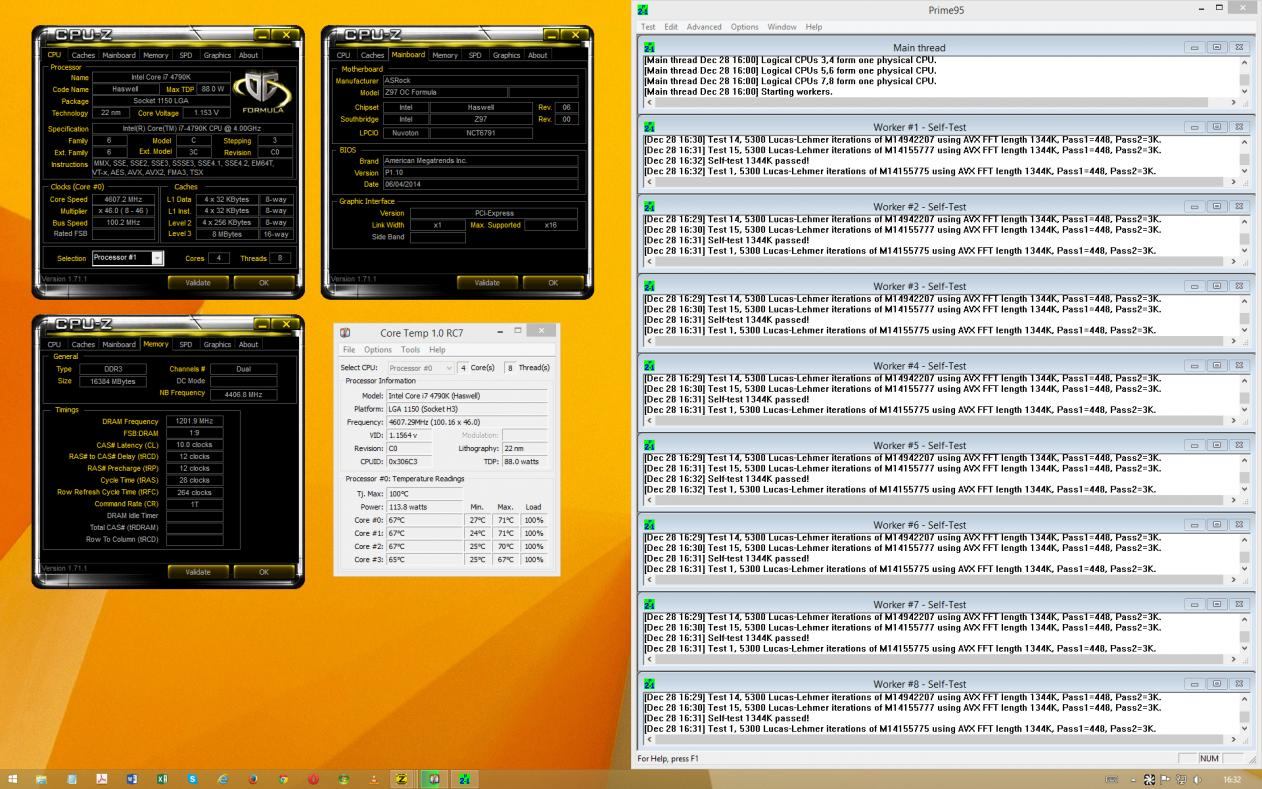Click the Main thread window's vertical scrollbar down arrow
Image resolution: width=1262 pixels, height=789 pixels.
pos(1245,91)
